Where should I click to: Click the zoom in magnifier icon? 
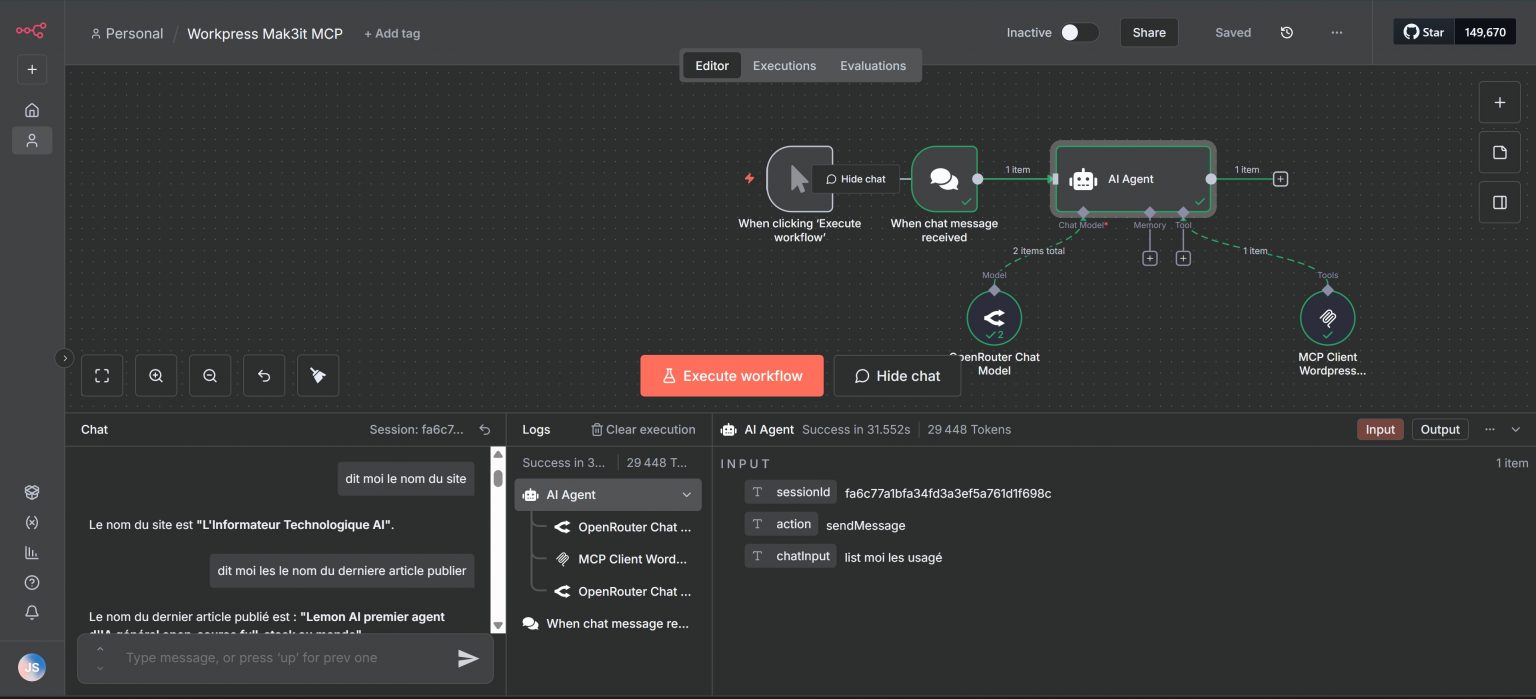pyautogui.click(x=156, y=376)
